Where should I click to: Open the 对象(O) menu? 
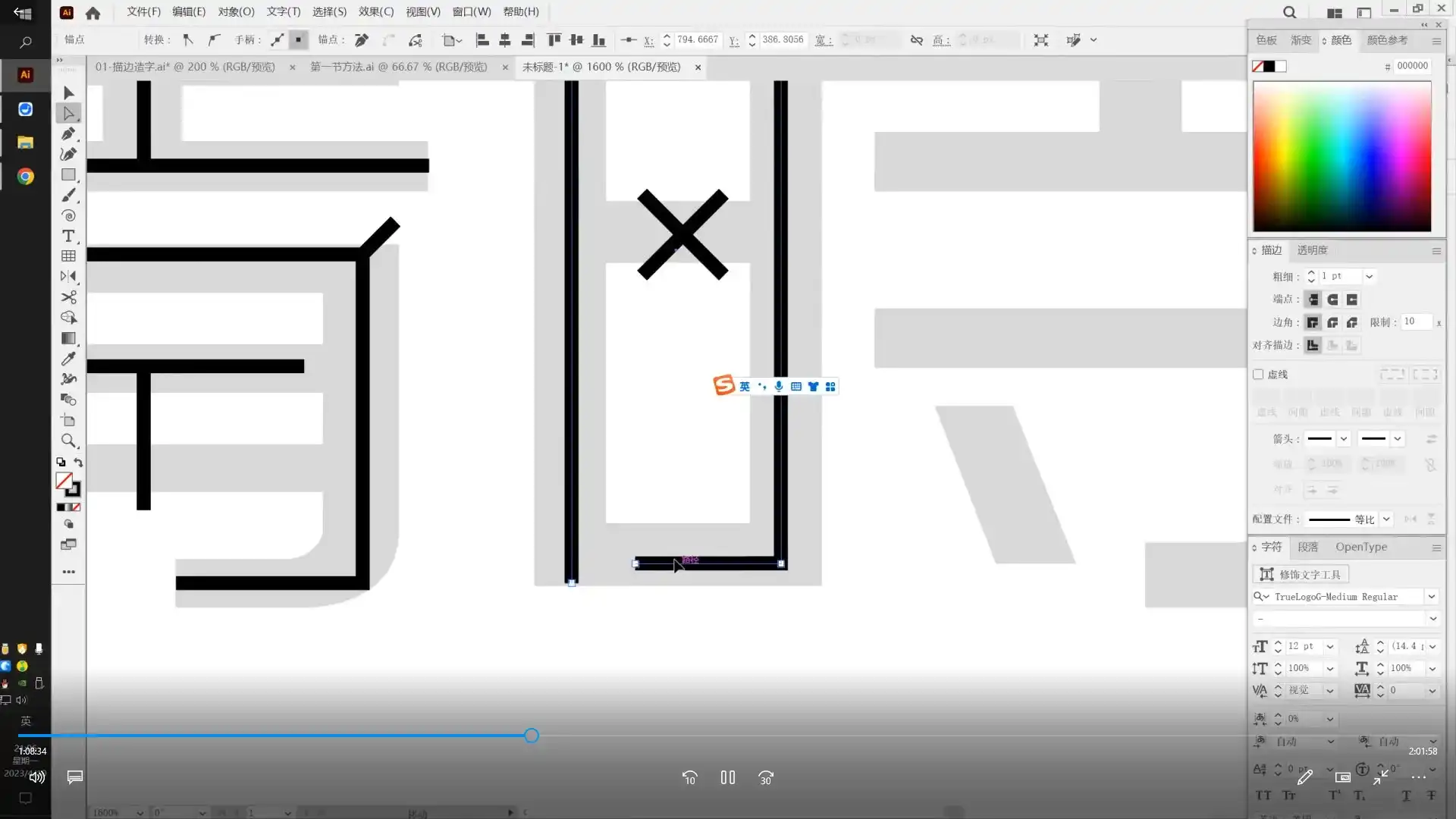click(x=236, y=11)
